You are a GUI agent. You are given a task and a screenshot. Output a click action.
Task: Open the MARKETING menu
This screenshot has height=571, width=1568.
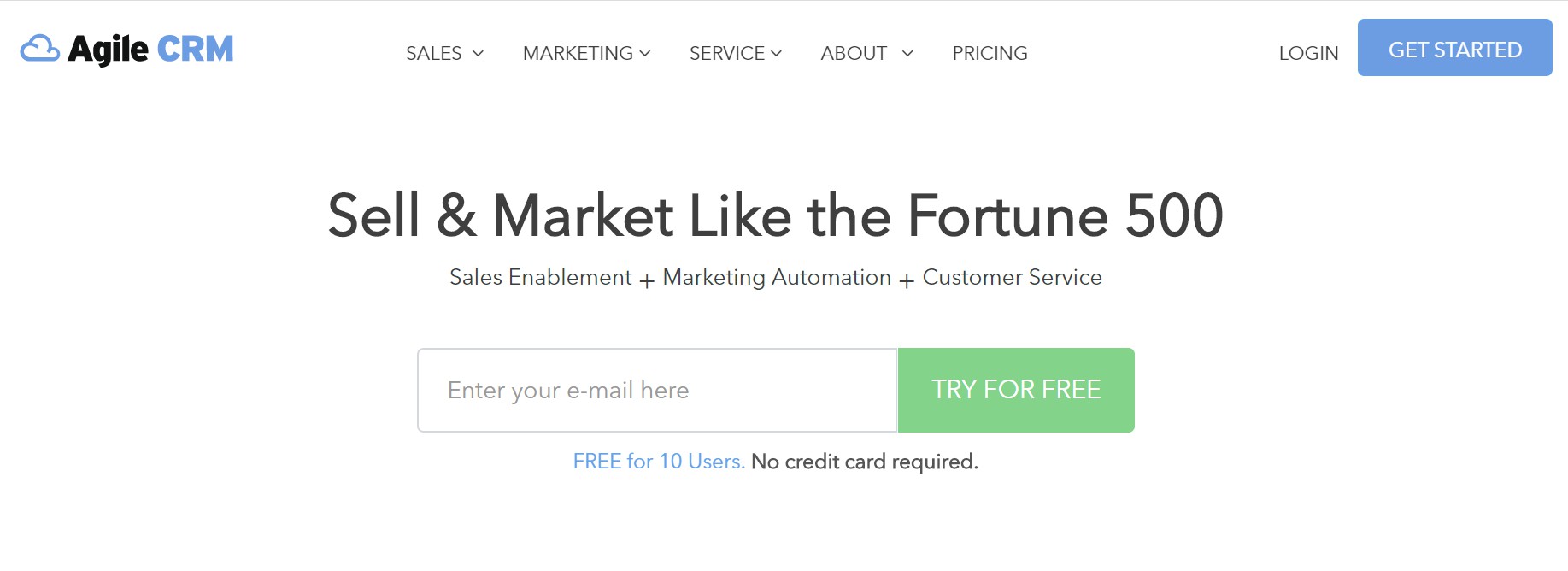click(578, 53)
